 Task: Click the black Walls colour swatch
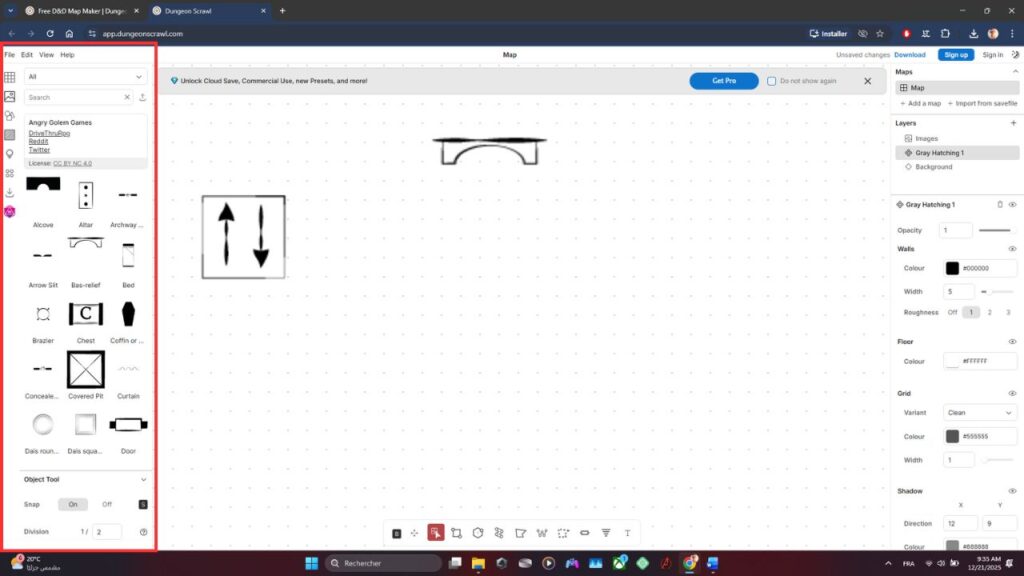pyautogui.click(x=952, y=268)
